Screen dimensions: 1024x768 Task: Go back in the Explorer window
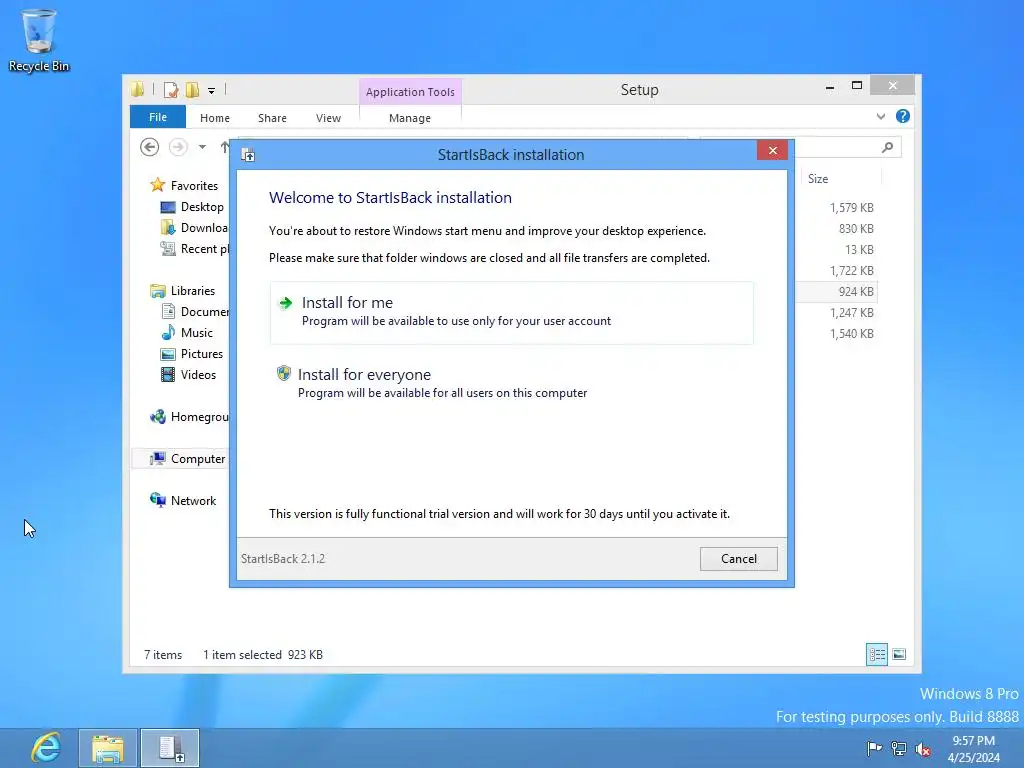[150, 147]
